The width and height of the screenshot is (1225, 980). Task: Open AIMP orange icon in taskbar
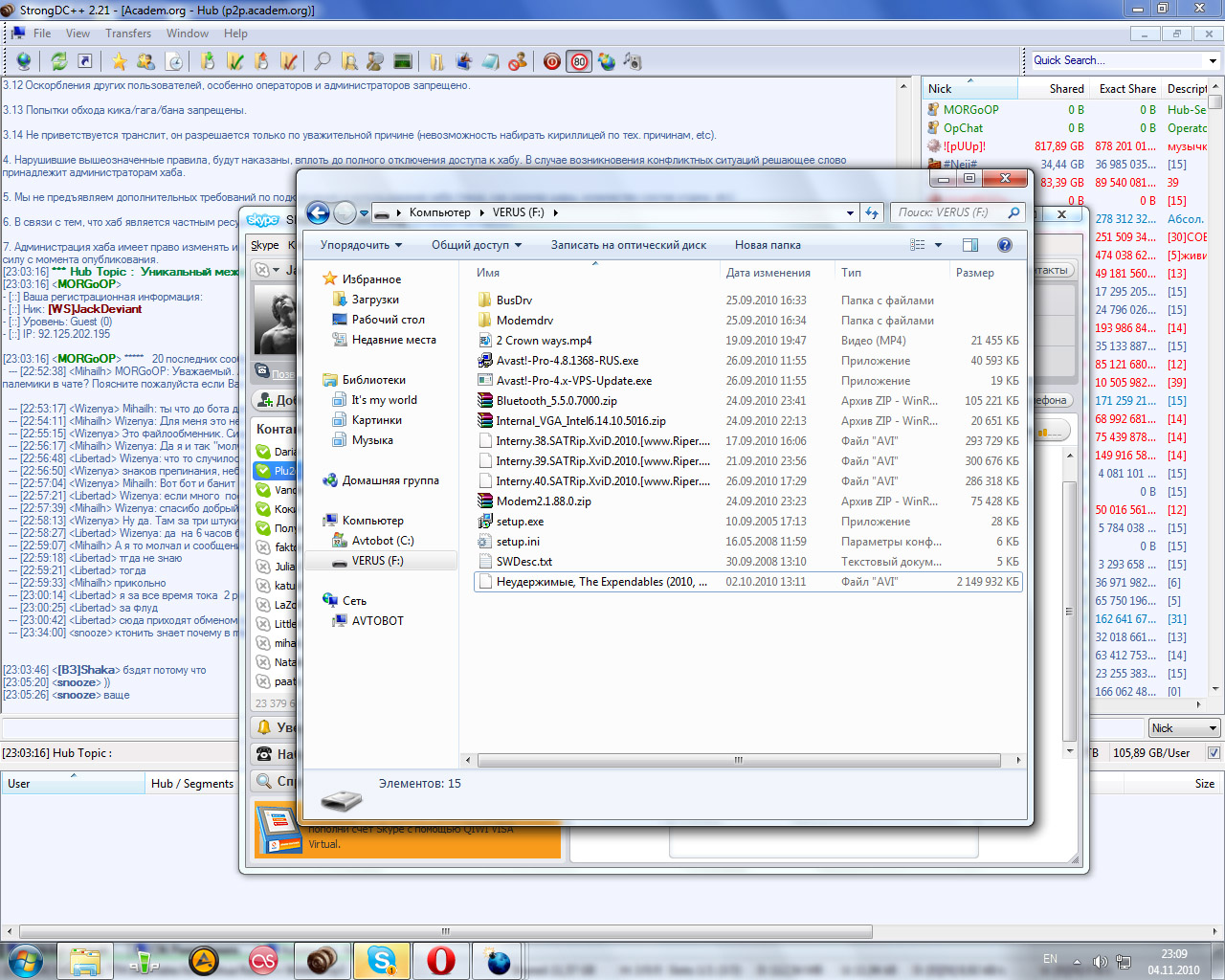(204, 960)
